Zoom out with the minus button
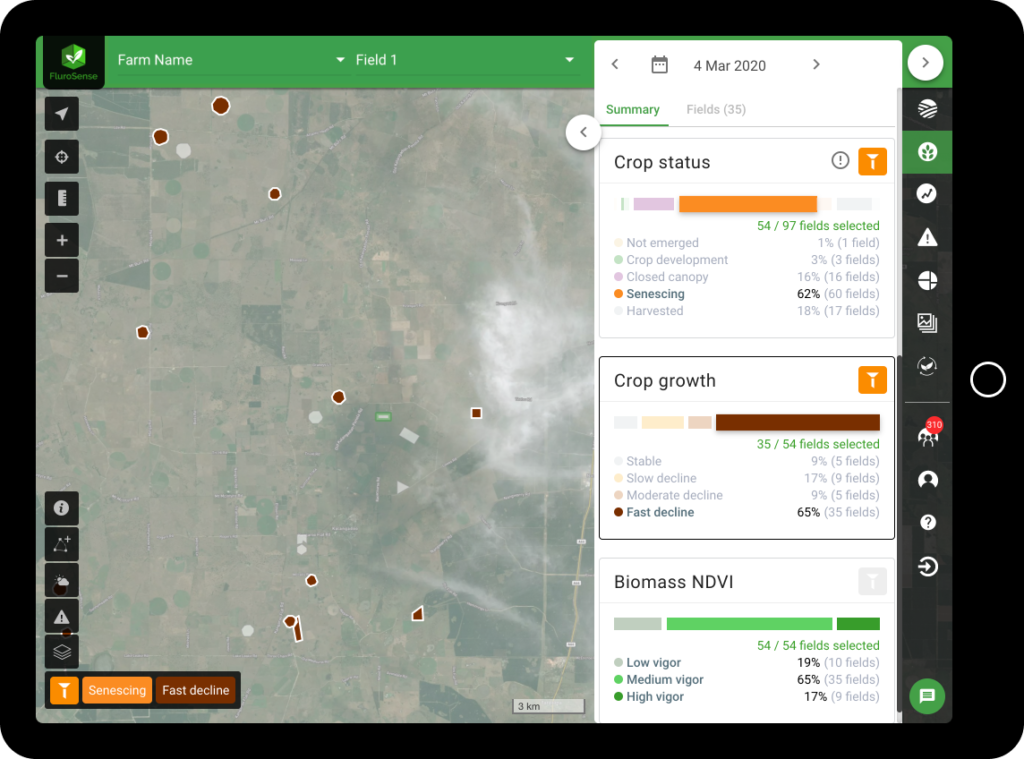 click(x=62, y=276)
